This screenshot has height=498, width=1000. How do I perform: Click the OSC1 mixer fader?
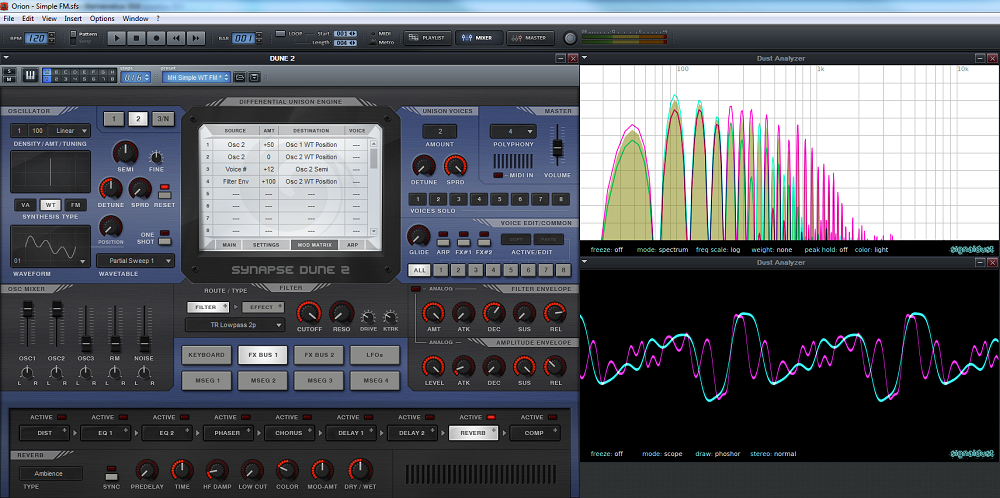(x=27, y=310)
